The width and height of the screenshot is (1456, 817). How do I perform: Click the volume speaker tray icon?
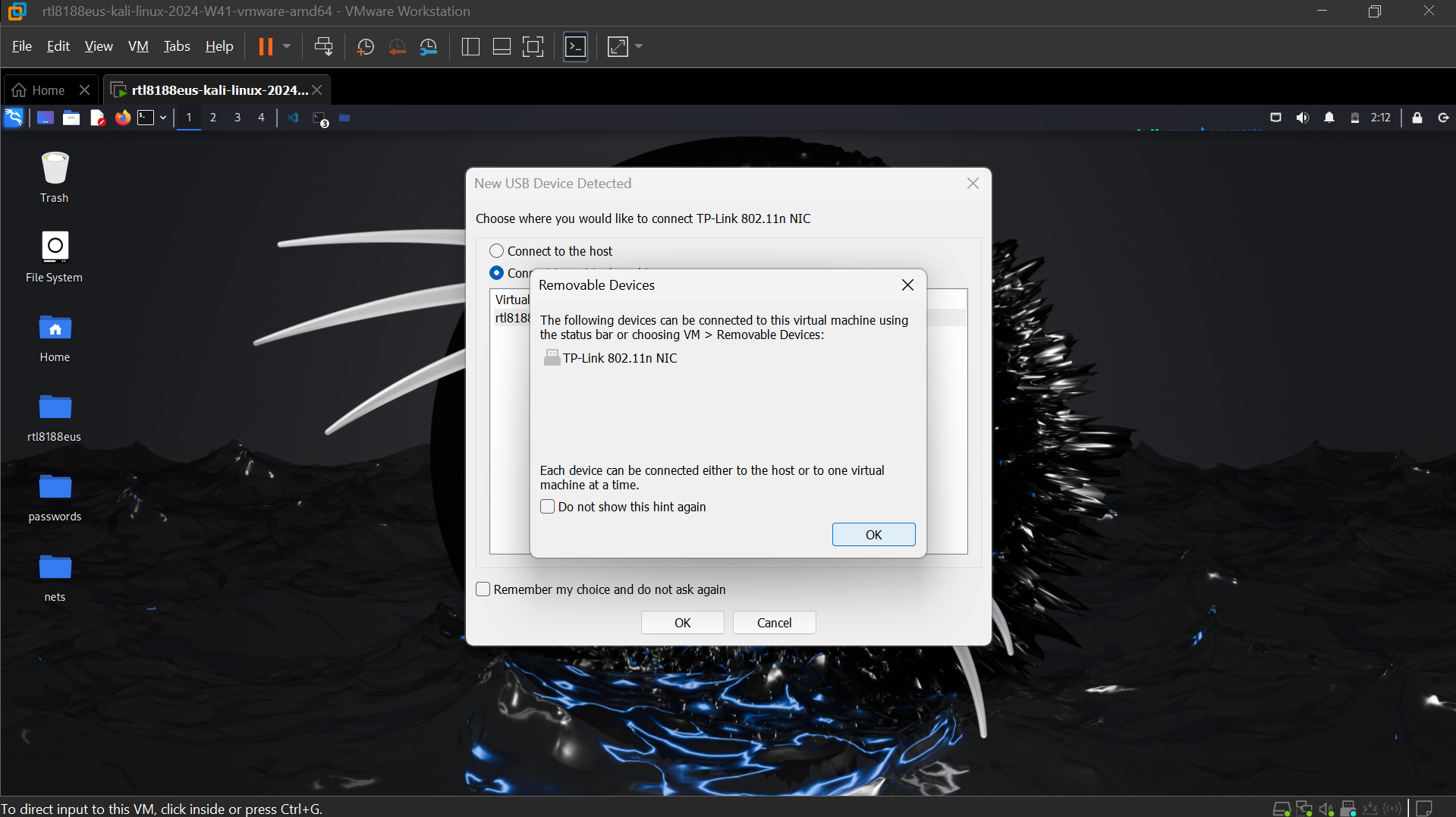pyautogui.click(x=1303, y=118)
